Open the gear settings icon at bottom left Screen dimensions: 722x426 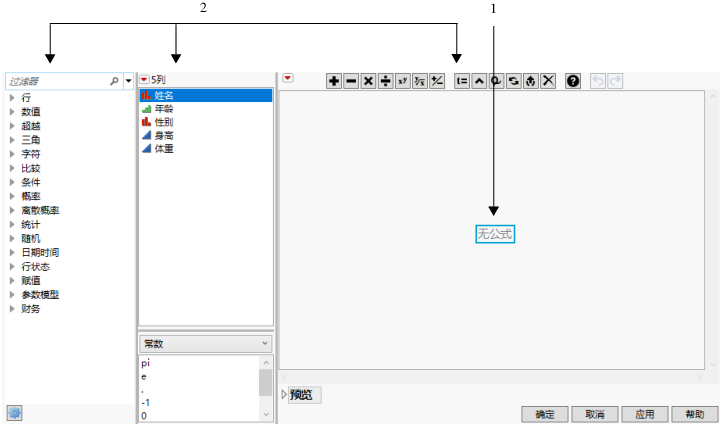(15, 413)
